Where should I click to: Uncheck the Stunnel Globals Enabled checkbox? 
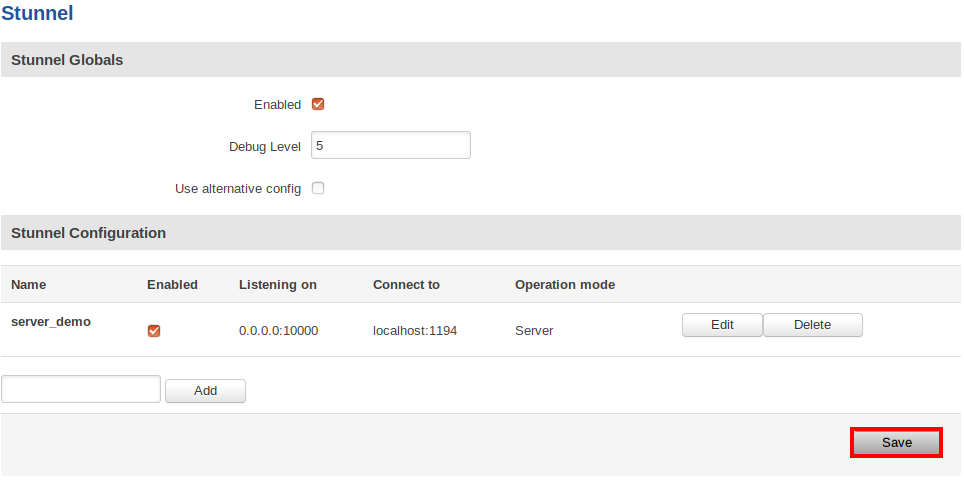point(318,104)
